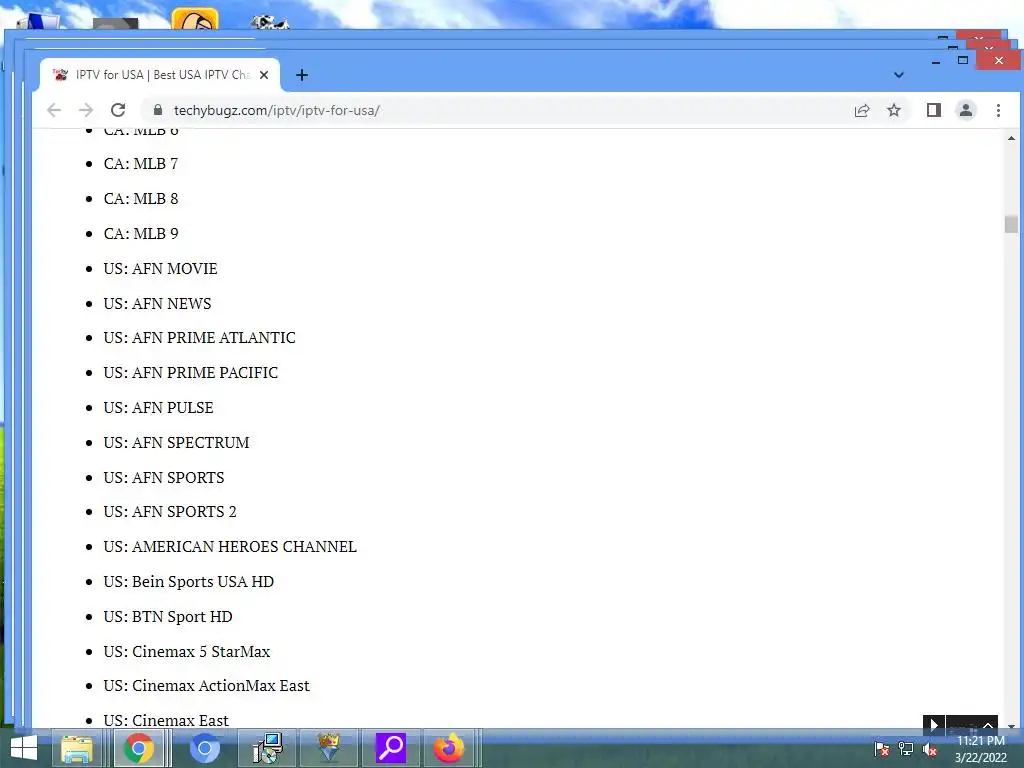Go forward to the next page

pos(86,110)
